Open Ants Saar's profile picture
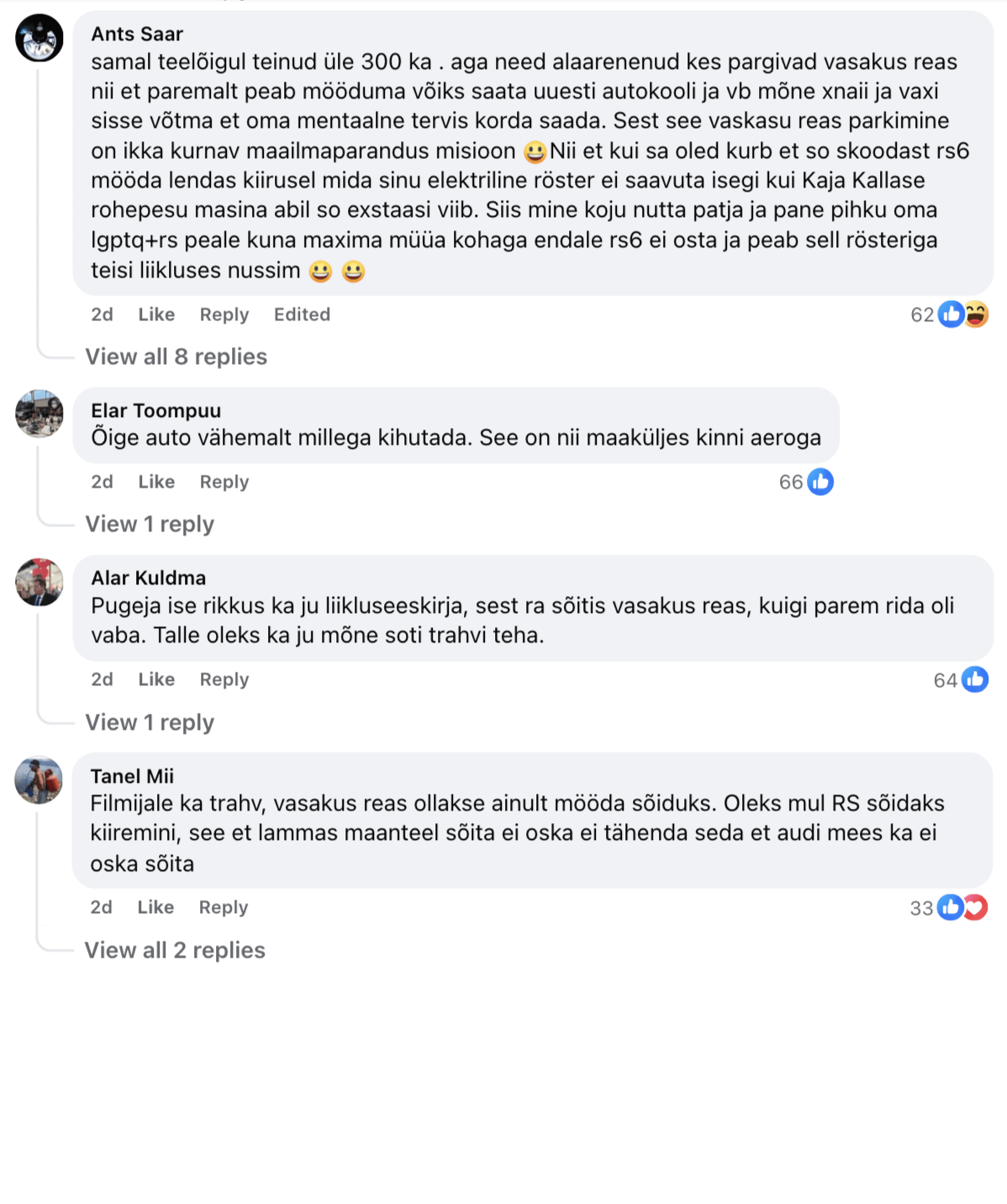 point(40,39)
